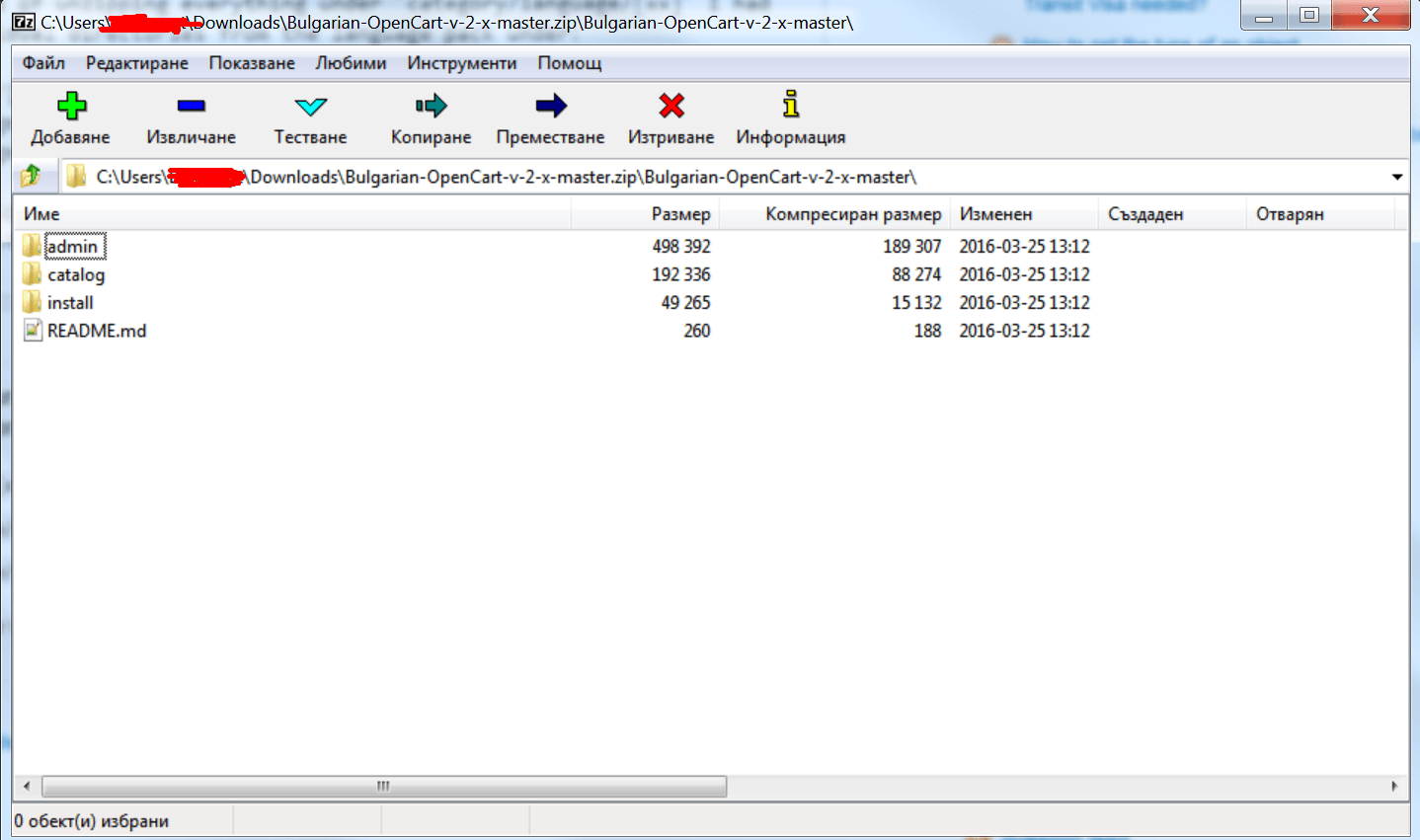
Task: Click the Move (Преместване) blue arrow icon
Action: click(550, 106)
